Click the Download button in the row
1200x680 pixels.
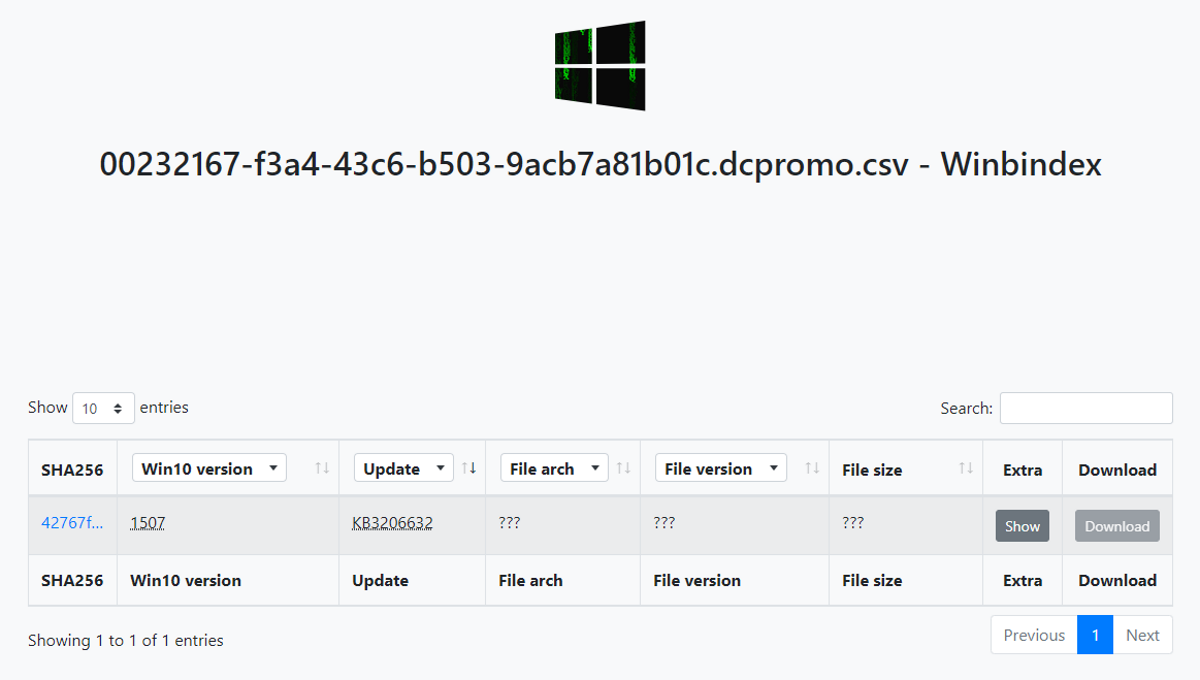coord(1117,526)
